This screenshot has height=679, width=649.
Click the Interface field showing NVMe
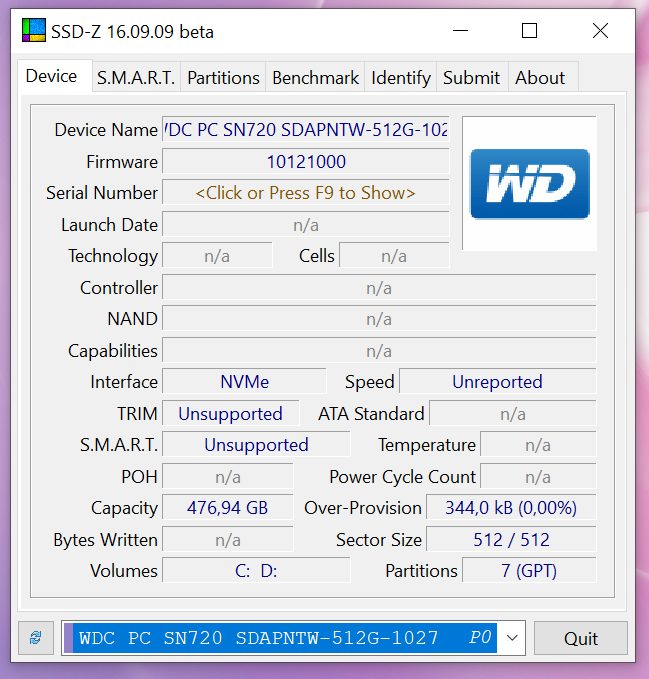tap(244, 382)
